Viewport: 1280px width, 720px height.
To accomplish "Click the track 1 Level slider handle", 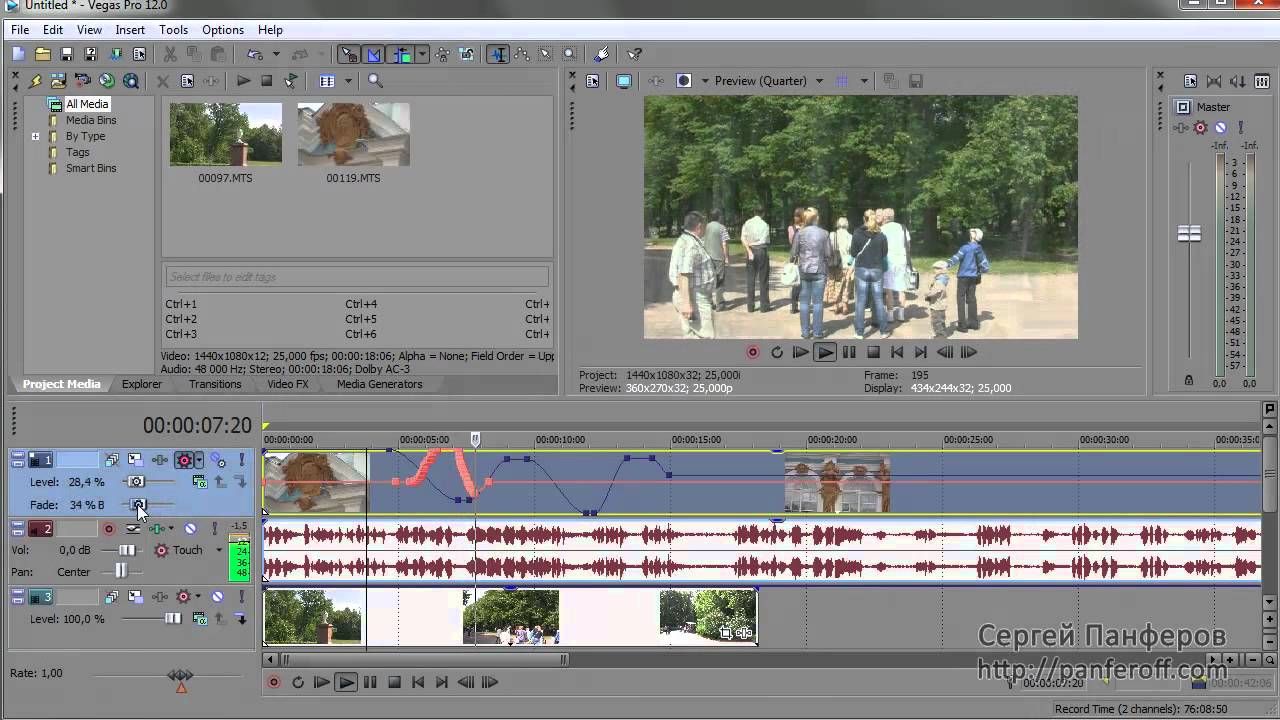I will (137, 482).
